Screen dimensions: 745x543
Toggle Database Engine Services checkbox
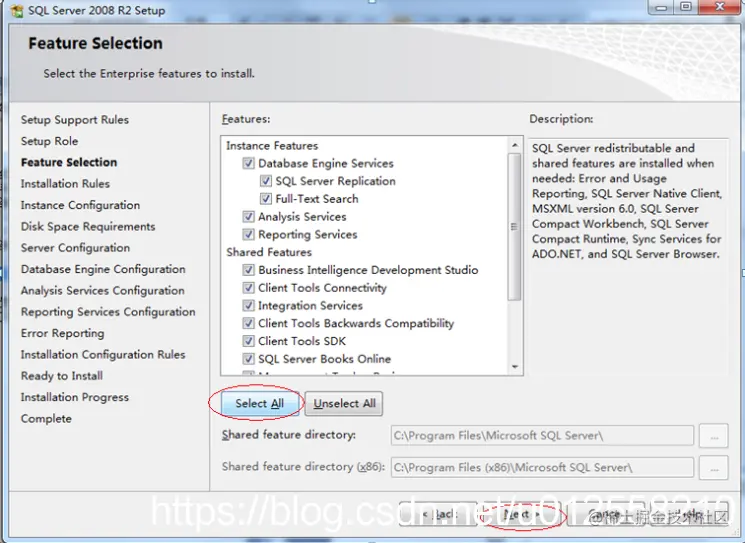point(248,163)
